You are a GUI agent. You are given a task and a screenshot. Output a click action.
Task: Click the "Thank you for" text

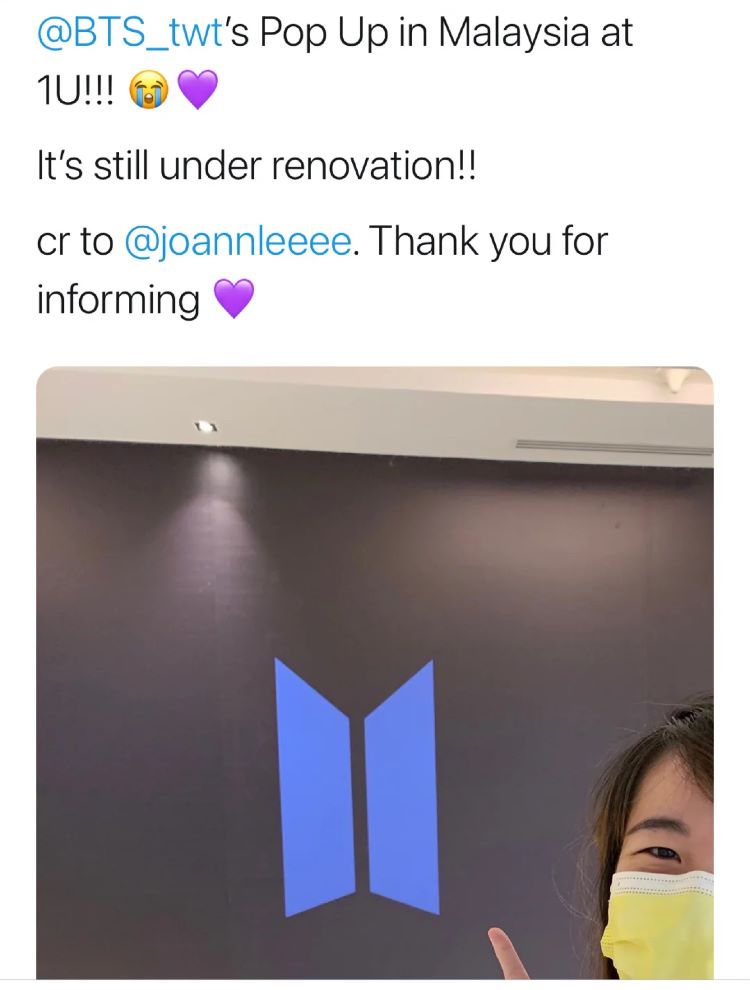click(x=487, y=242)
